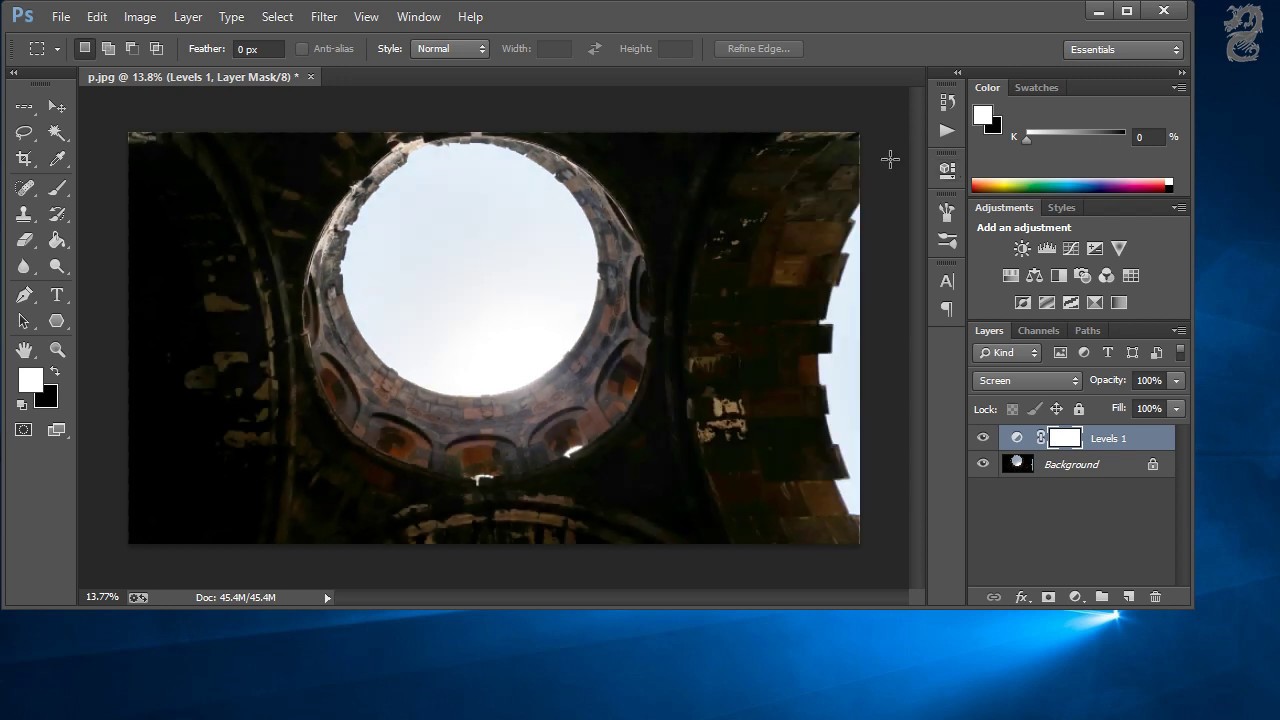
Task: Switch to the Swatches tab
Action: pyautogui.click(x=1036, y=88)
